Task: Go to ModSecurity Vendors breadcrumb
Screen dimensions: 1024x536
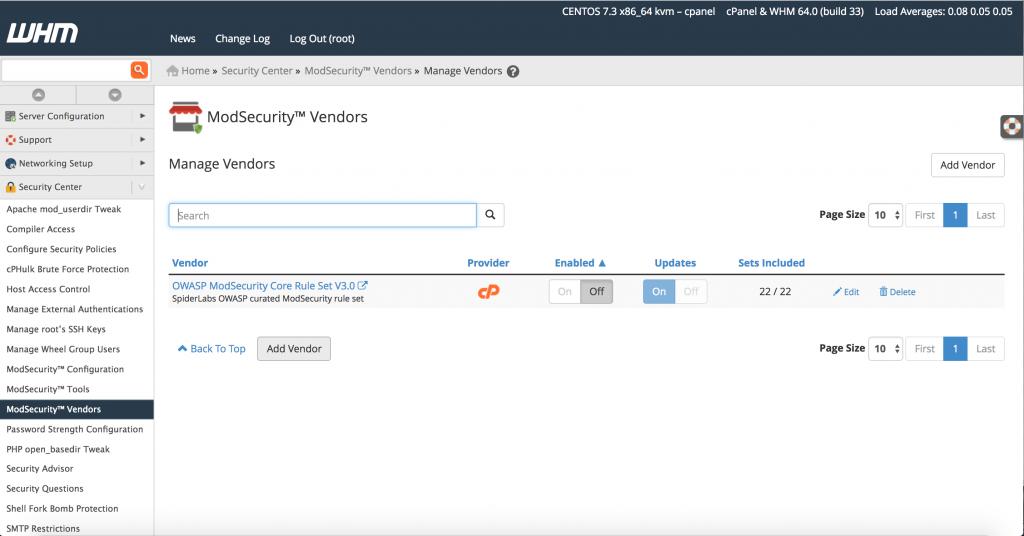Action: pos(358,71)
